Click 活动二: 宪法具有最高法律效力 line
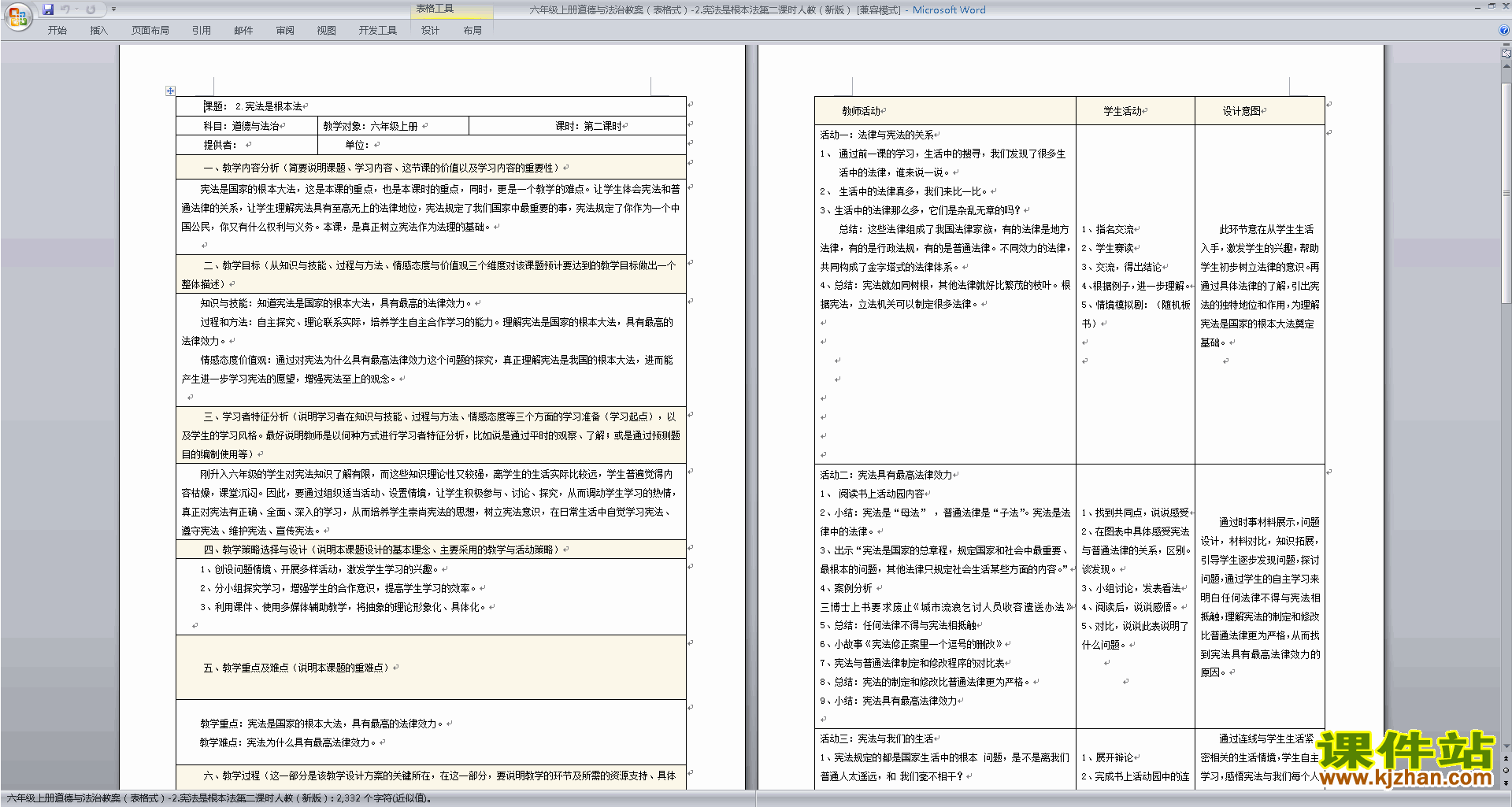The height and width of the screenshot is (807, 1512). point(887,475)
